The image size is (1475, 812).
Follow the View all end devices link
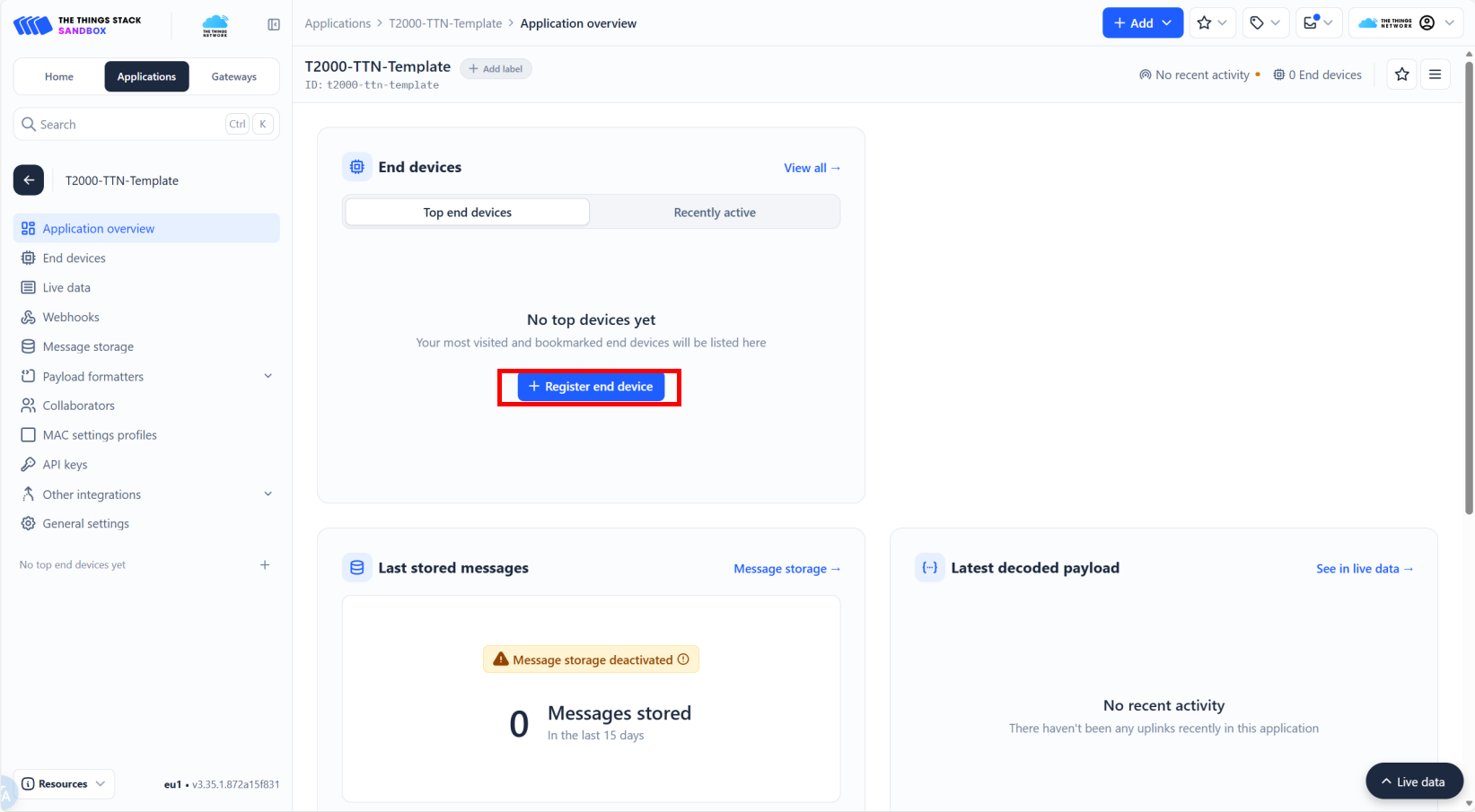pyautogui.click(x=812, y=168)
